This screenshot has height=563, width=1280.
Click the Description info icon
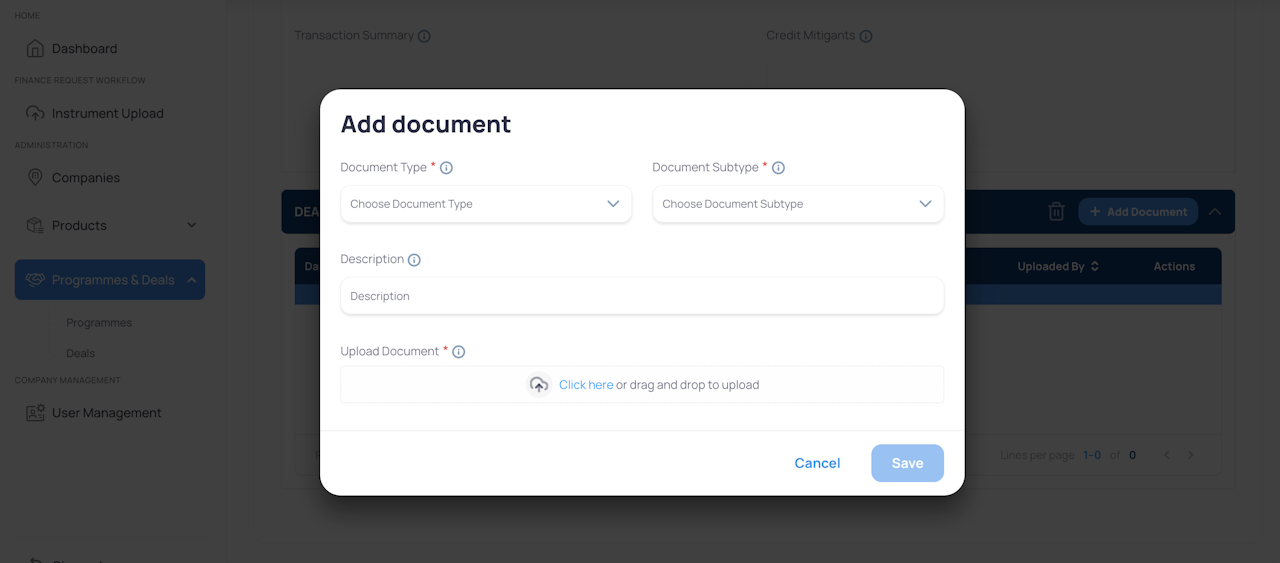414,260
